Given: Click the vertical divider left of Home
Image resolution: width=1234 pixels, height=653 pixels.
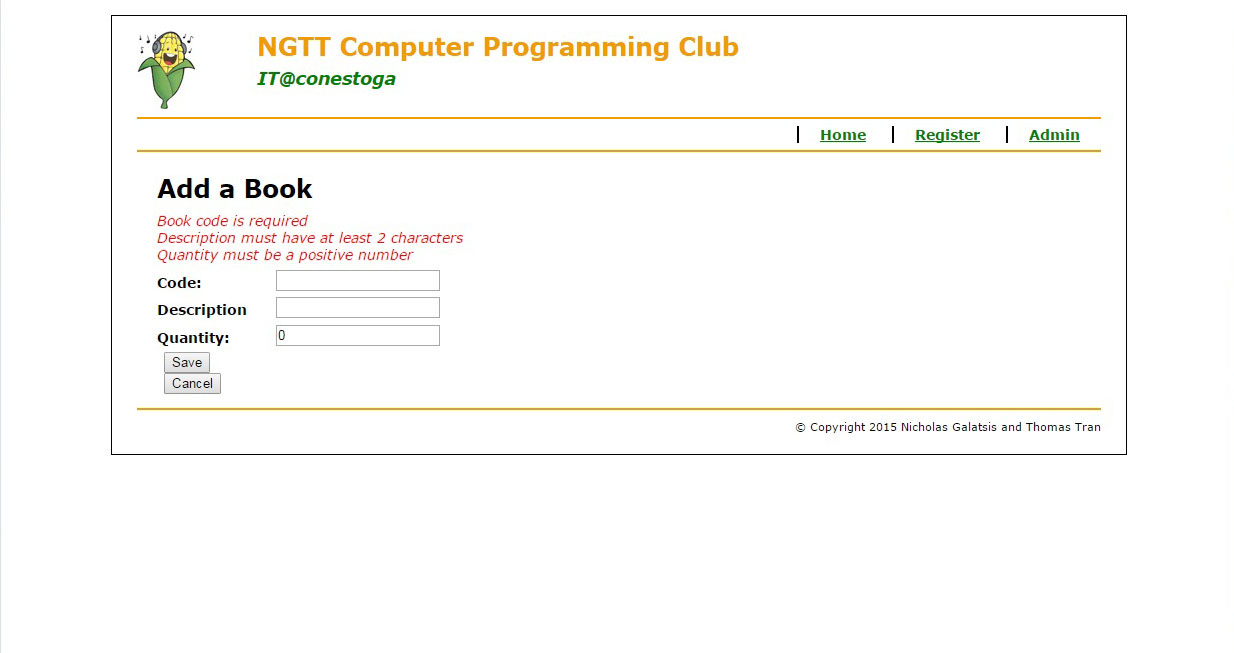Looking at the screenshot, I should (798, 134).
